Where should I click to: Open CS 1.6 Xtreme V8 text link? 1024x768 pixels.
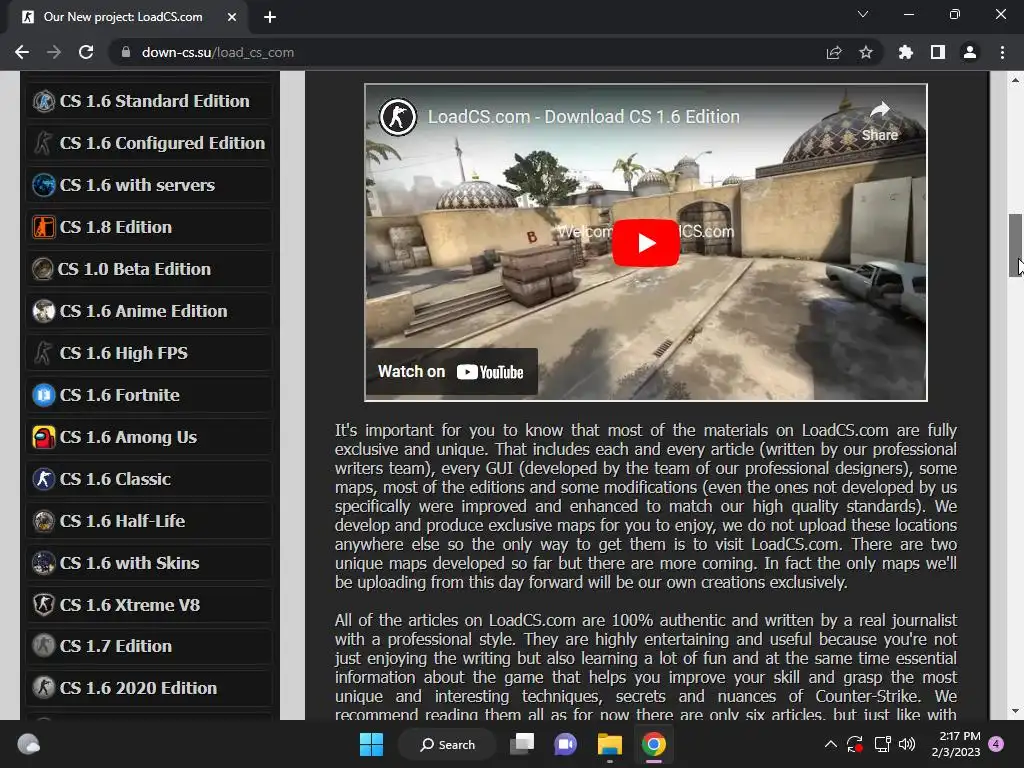130,605
